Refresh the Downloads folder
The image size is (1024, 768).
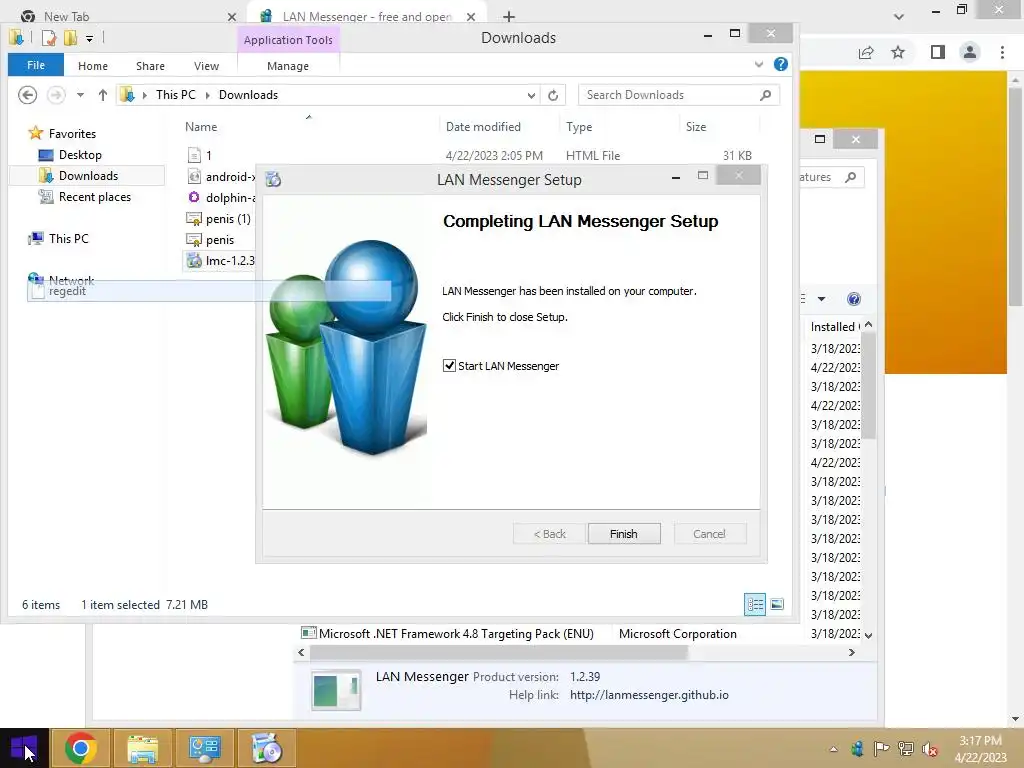553,95
